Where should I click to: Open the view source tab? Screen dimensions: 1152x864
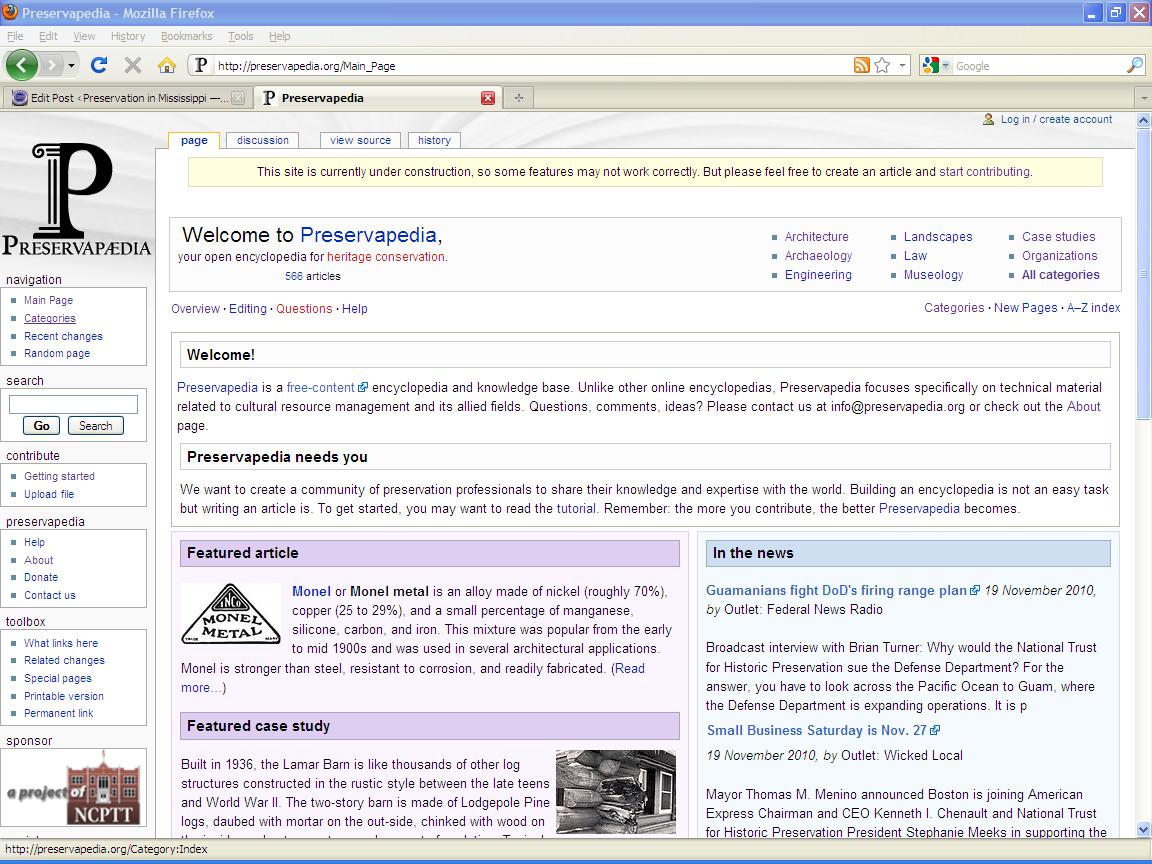(360, 140)
